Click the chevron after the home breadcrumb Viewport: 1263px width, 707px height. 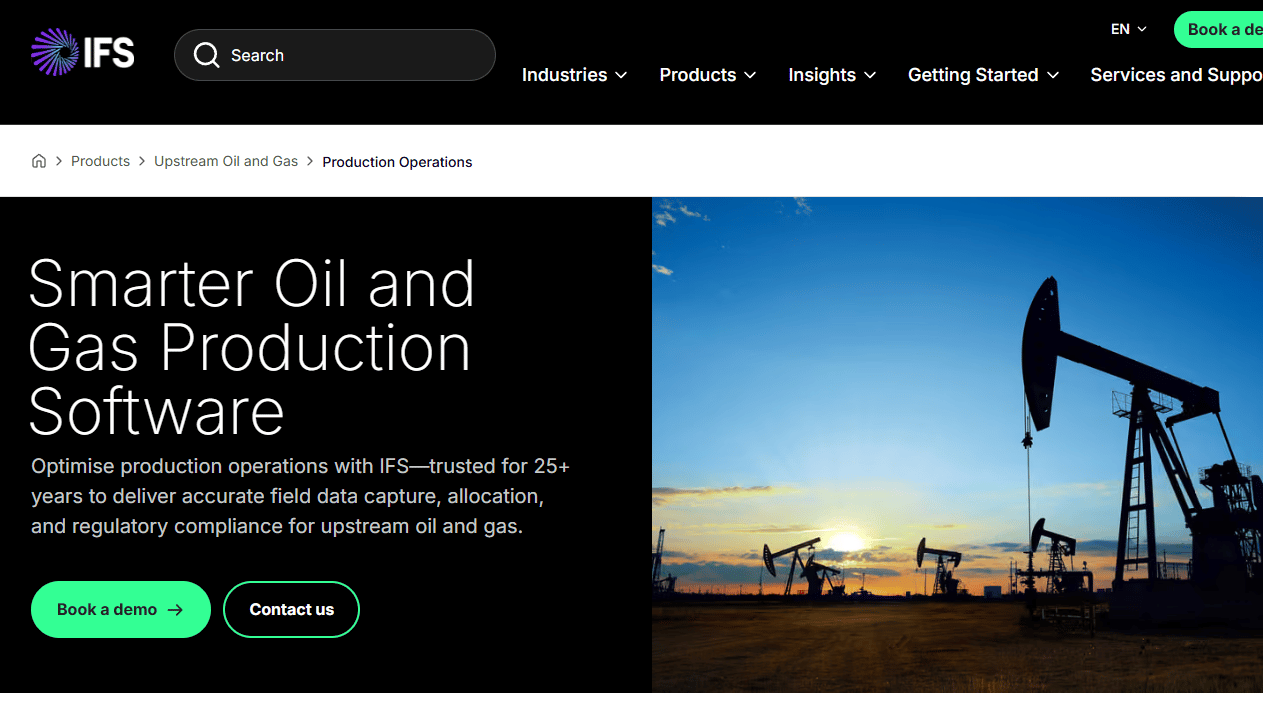click(59, 161)
